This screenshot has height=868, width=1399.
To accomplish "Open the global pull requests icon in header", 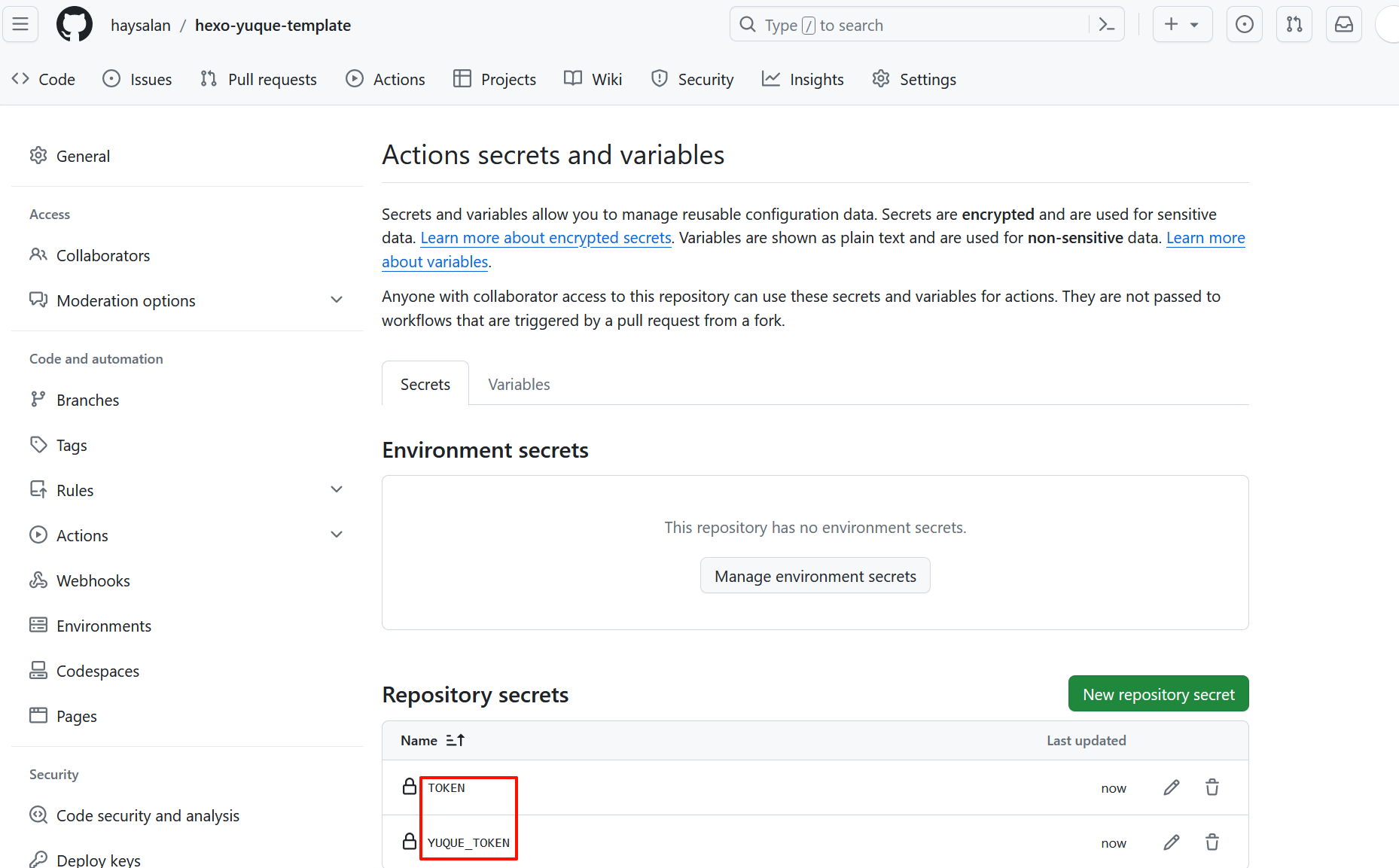I will tap(1294, 25).
